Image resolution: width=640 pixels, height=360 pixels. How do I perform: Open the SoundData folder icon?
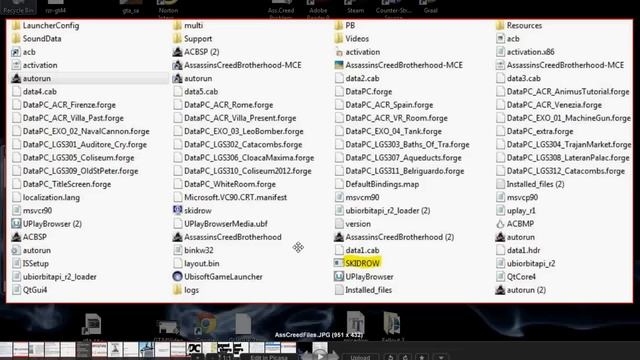point(16,39)
